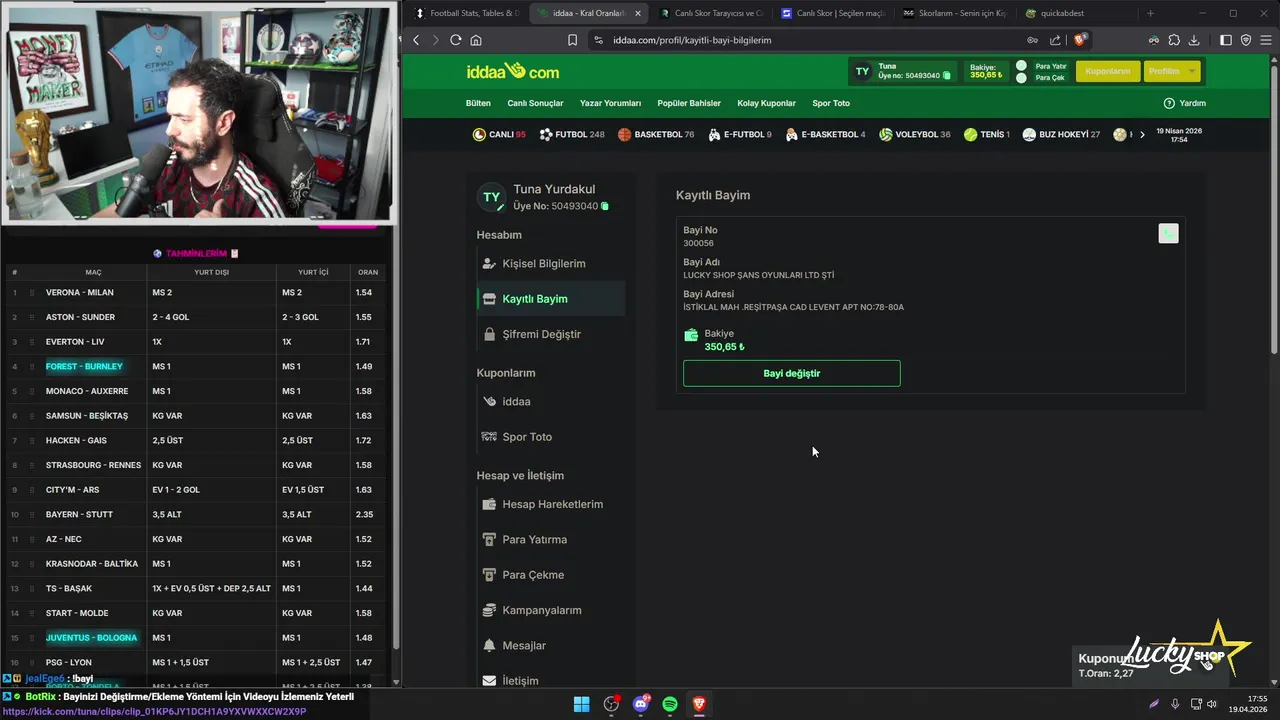Screen dimensions: 1280x720
Task: Open Kampanyalarım in sidebar
Action: click(551, 610)
